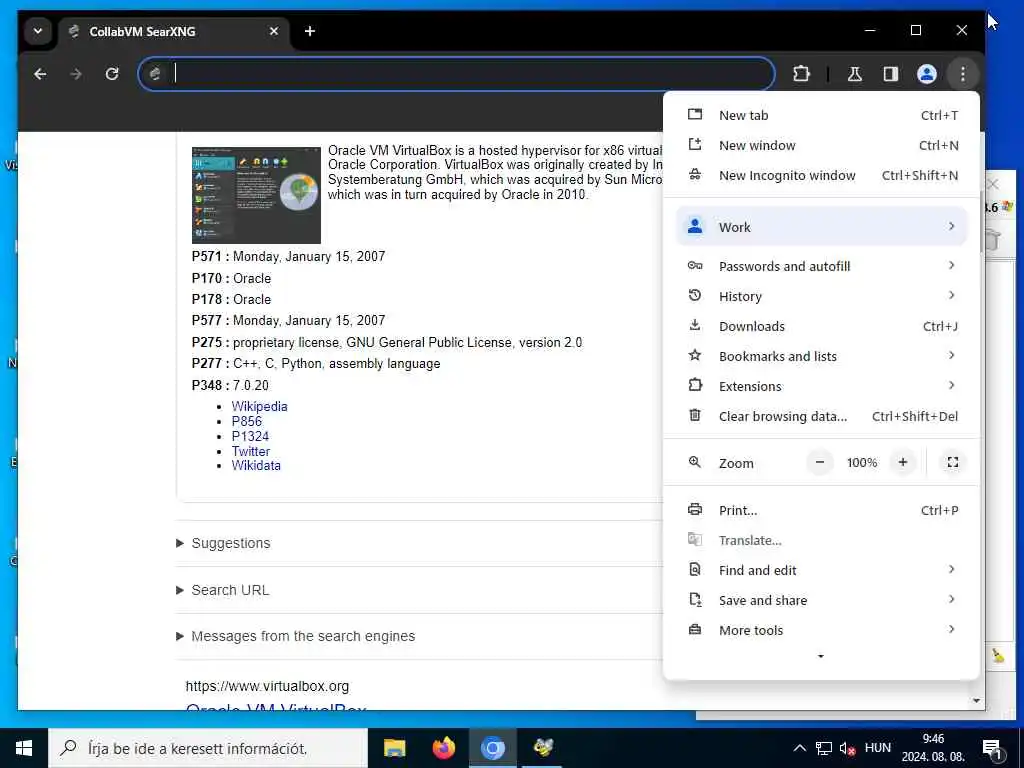Close the CollabVM SearXNG tab
This screenshot has width=1024, height=768.
[x=274, y=31]
